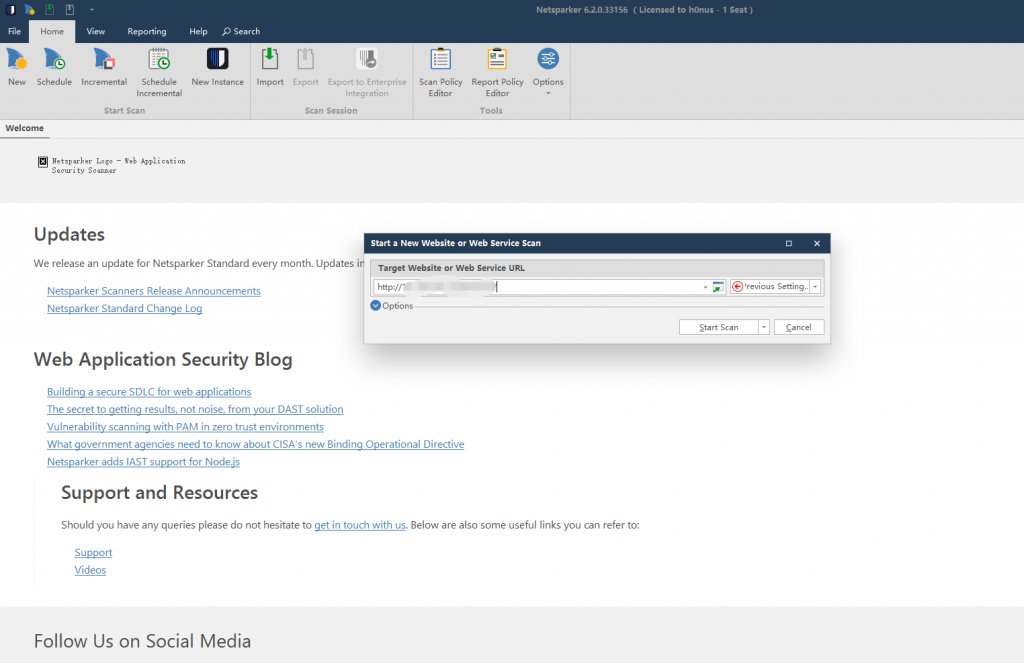The height and width of the screenshot is (663, 1024).
Task: Launch an Incremental scan
Action: point(104,67)
